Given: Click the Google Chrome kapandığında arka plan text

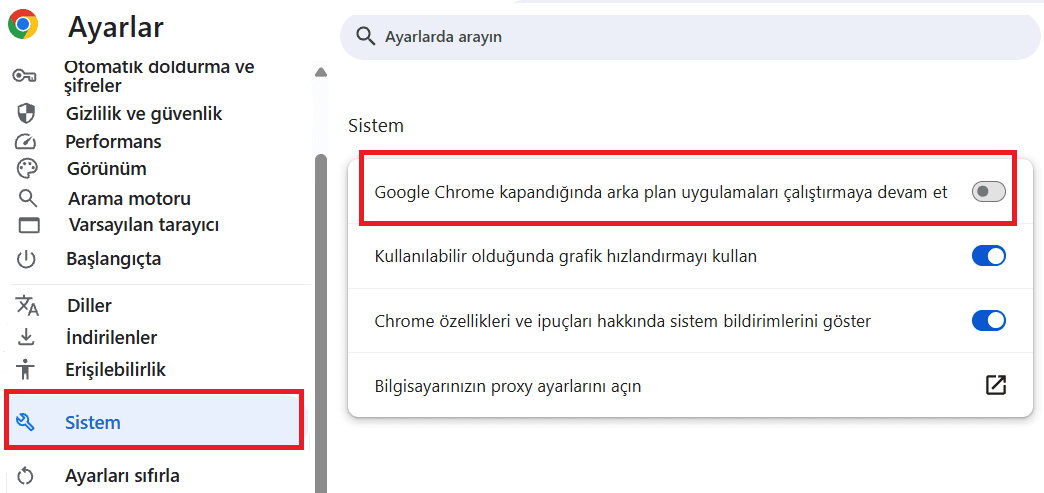Looking at the screenshot, I should pyautogui.click(x=661, y=193).
